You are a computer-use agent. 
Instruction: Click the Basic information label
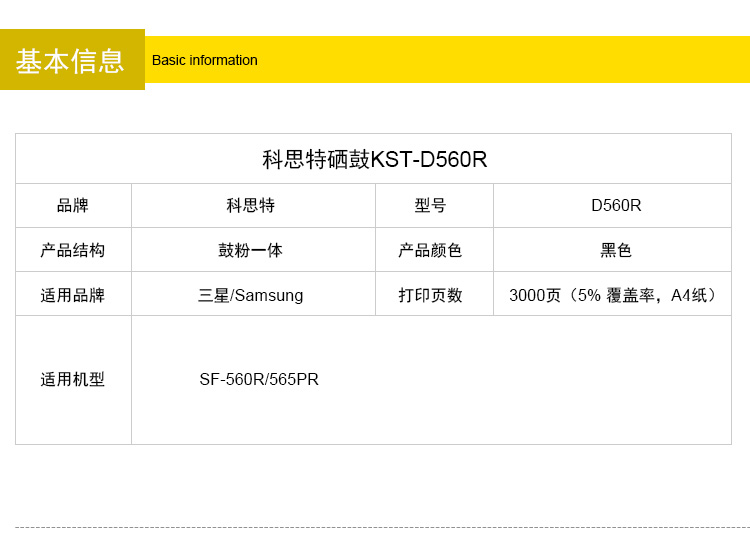pos(204,60)
